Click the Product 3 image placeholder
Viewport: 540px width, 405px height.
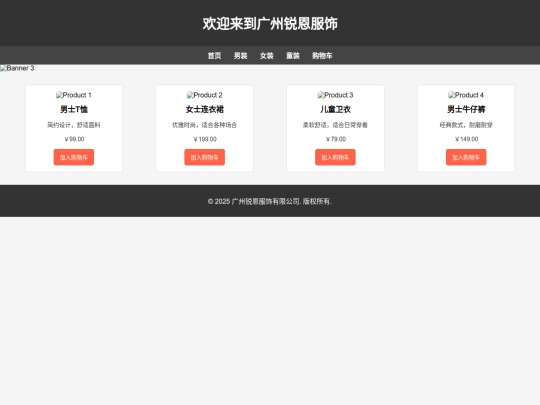[335, 95]
